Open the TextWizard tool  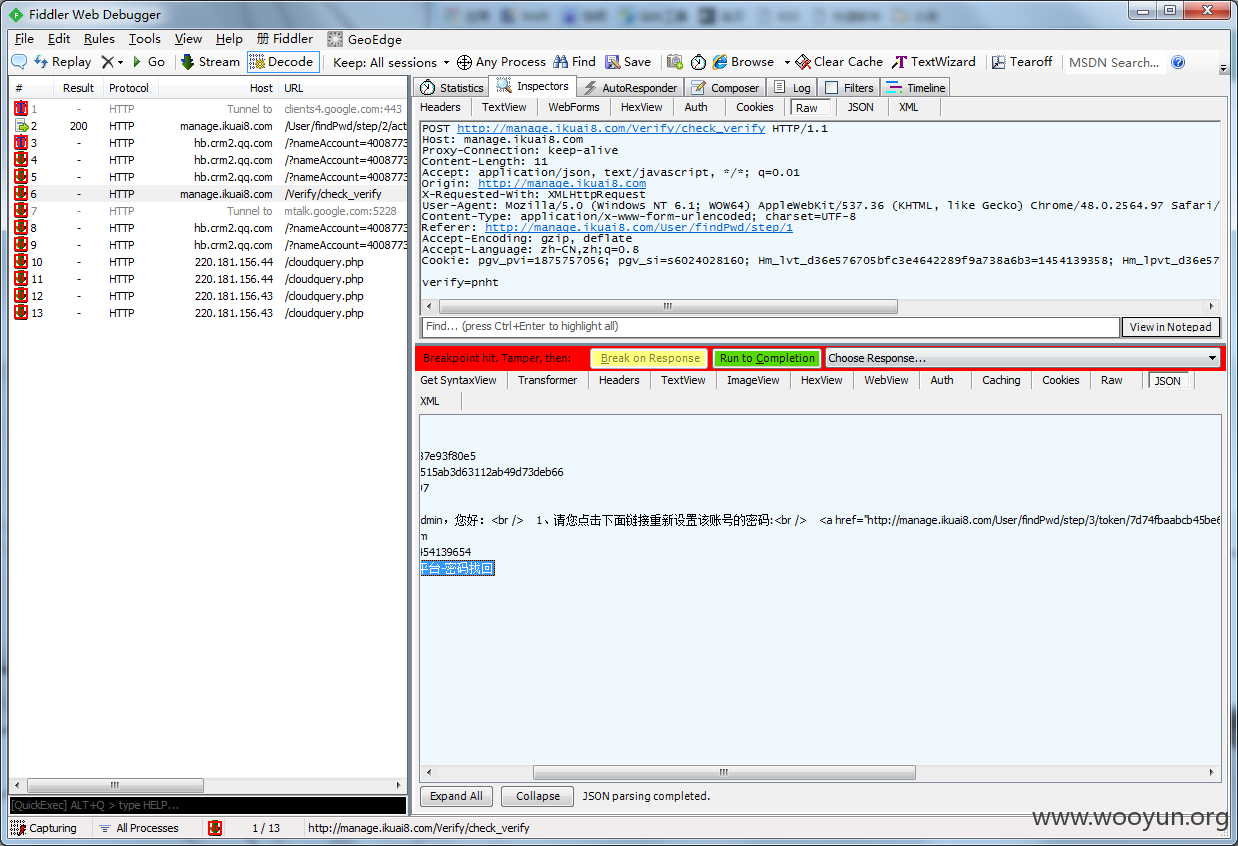pyautogui.click(x=934, y=62)
